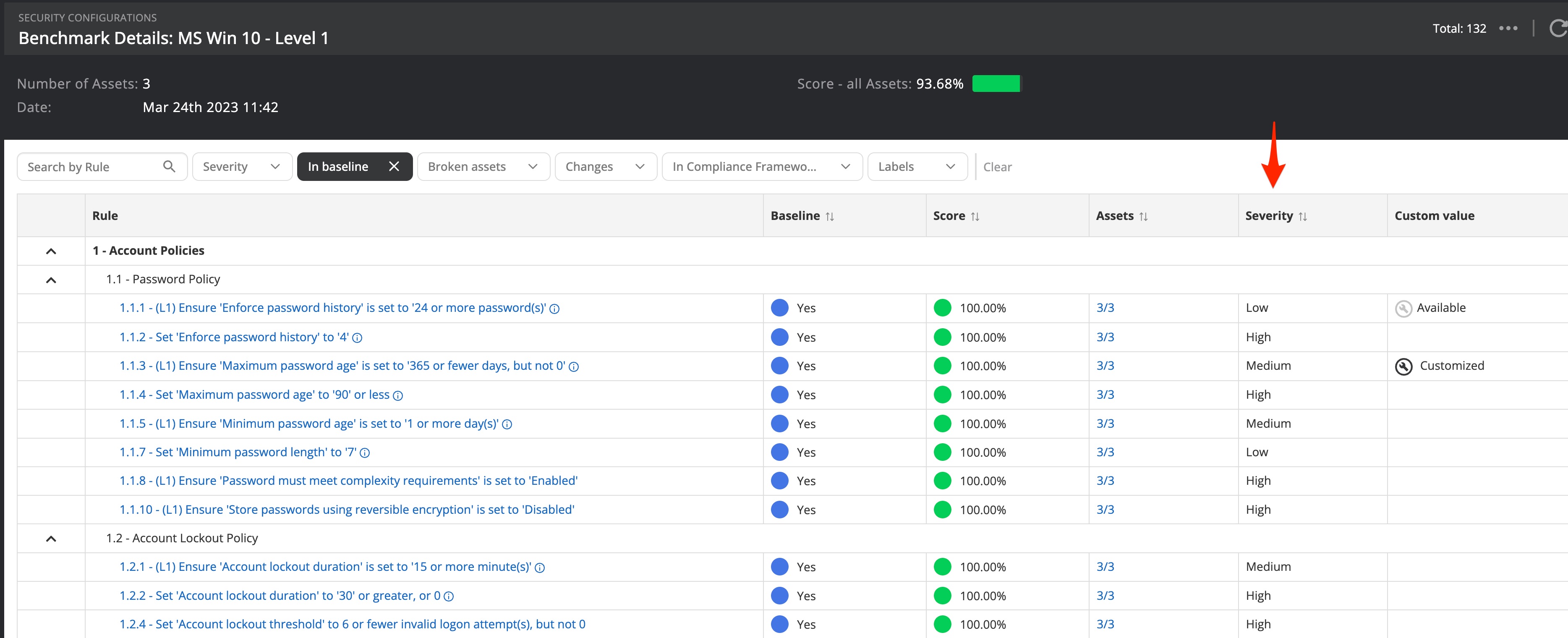
Task: Click the refresh icon in header
Action: 1558,28
